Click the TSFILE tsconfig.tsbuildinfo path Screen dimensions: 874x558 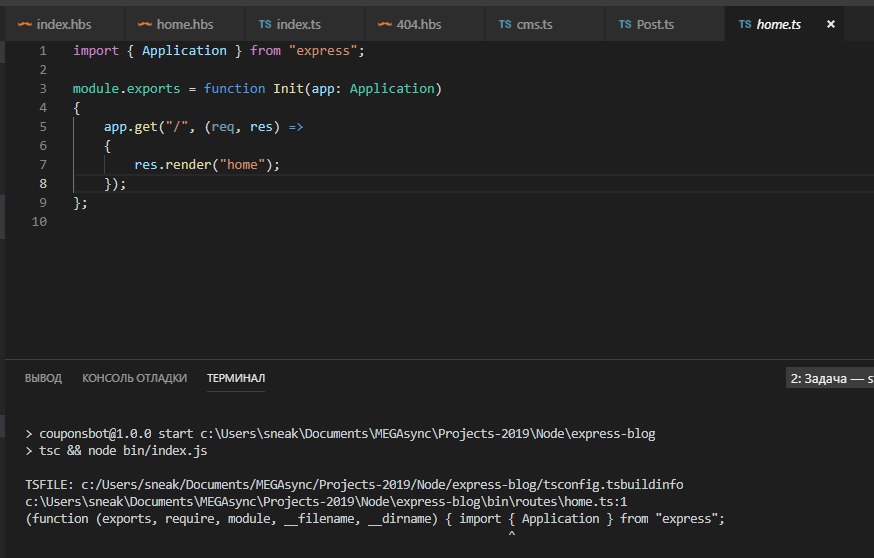[x=382, y=484]
